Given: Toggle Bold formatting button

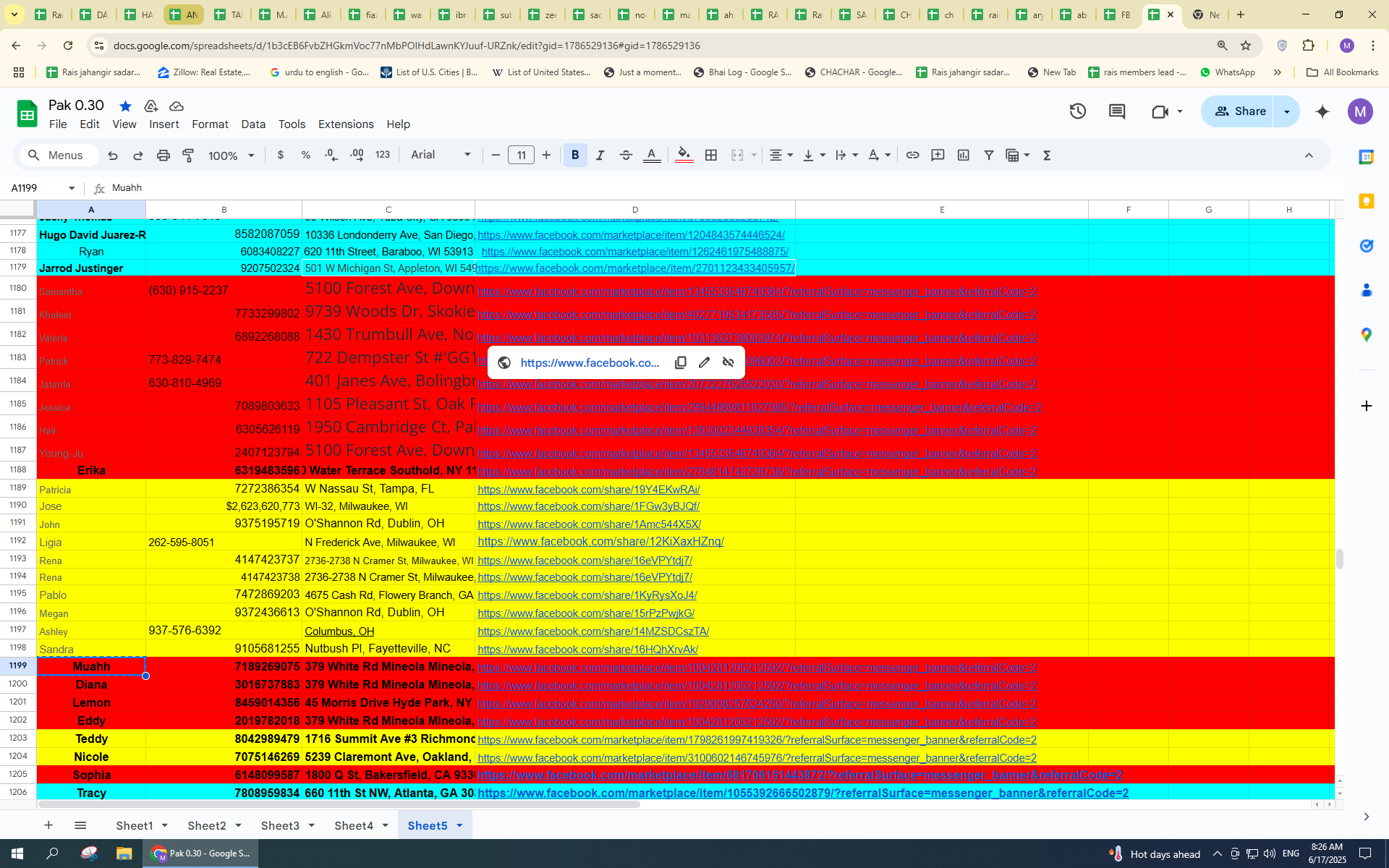Looking at the screenshot, I should click(x=575, y=156).
